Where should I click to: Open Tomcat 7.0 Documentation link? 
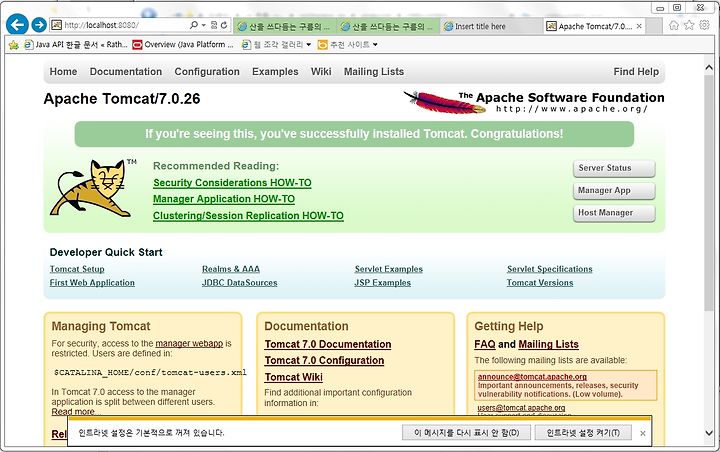pos(328,344)
